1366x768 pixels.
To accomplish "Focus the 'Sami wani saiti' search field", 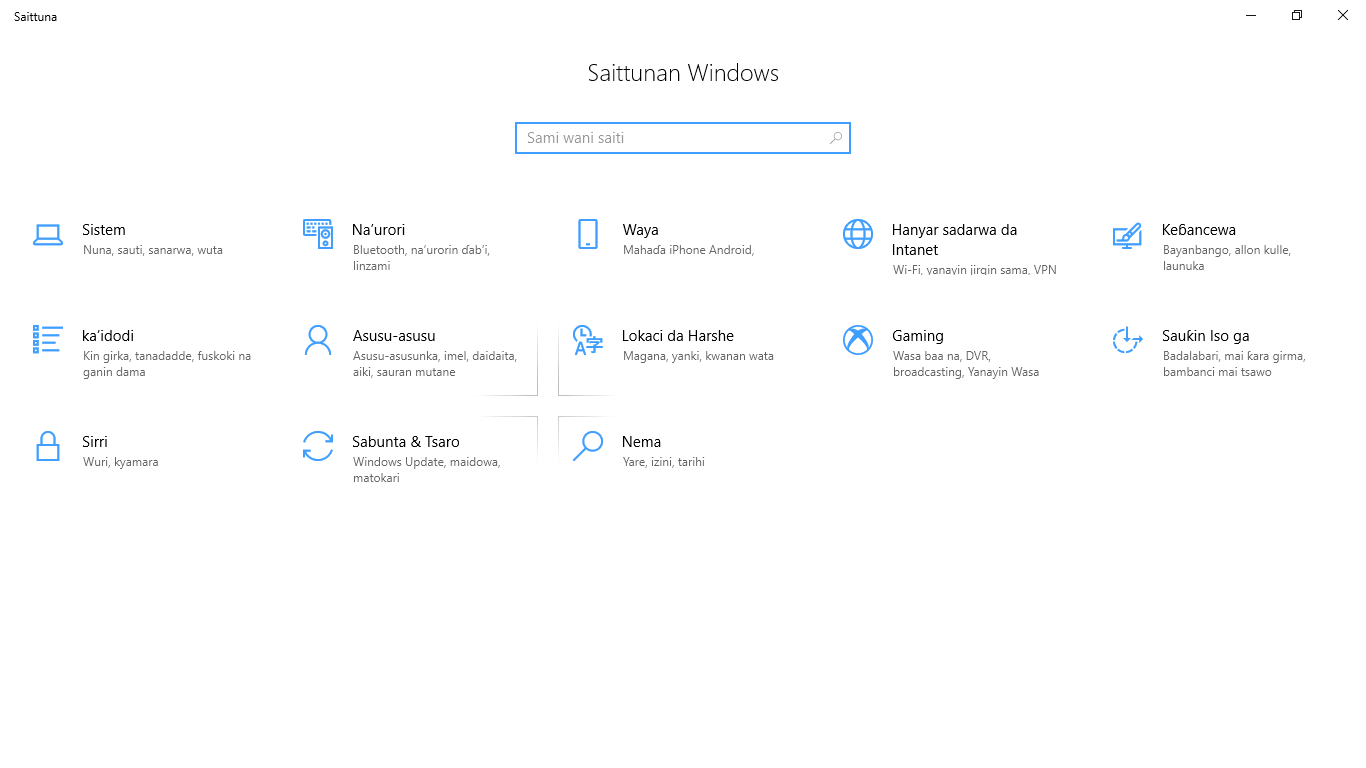I will 683,138.
